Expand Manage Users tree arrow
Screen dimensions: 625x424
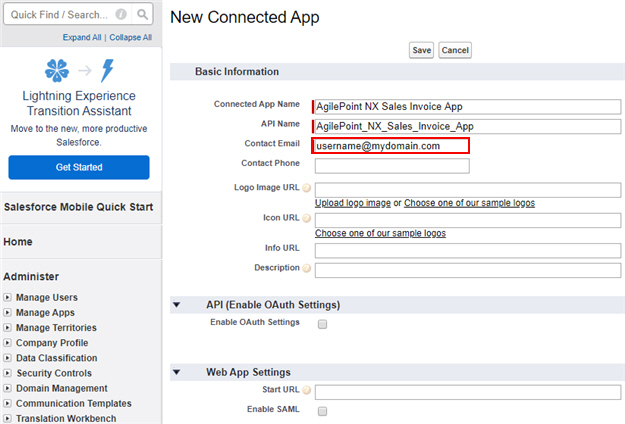pos(7,297)
